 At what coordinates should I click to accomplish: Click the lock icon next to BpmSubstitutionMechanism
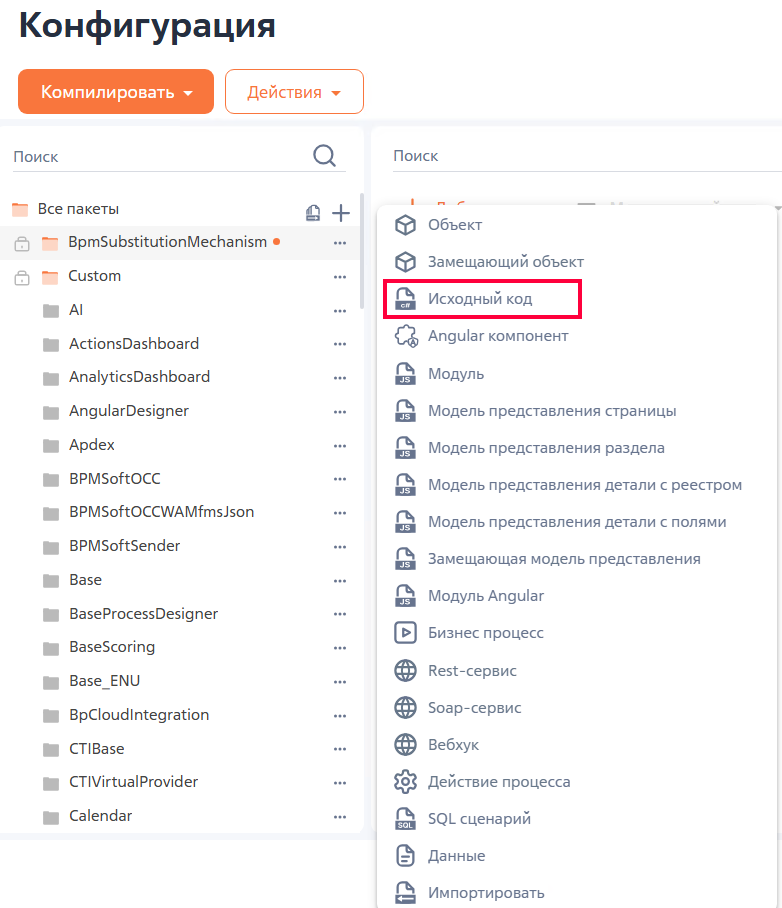click(22, 244)
